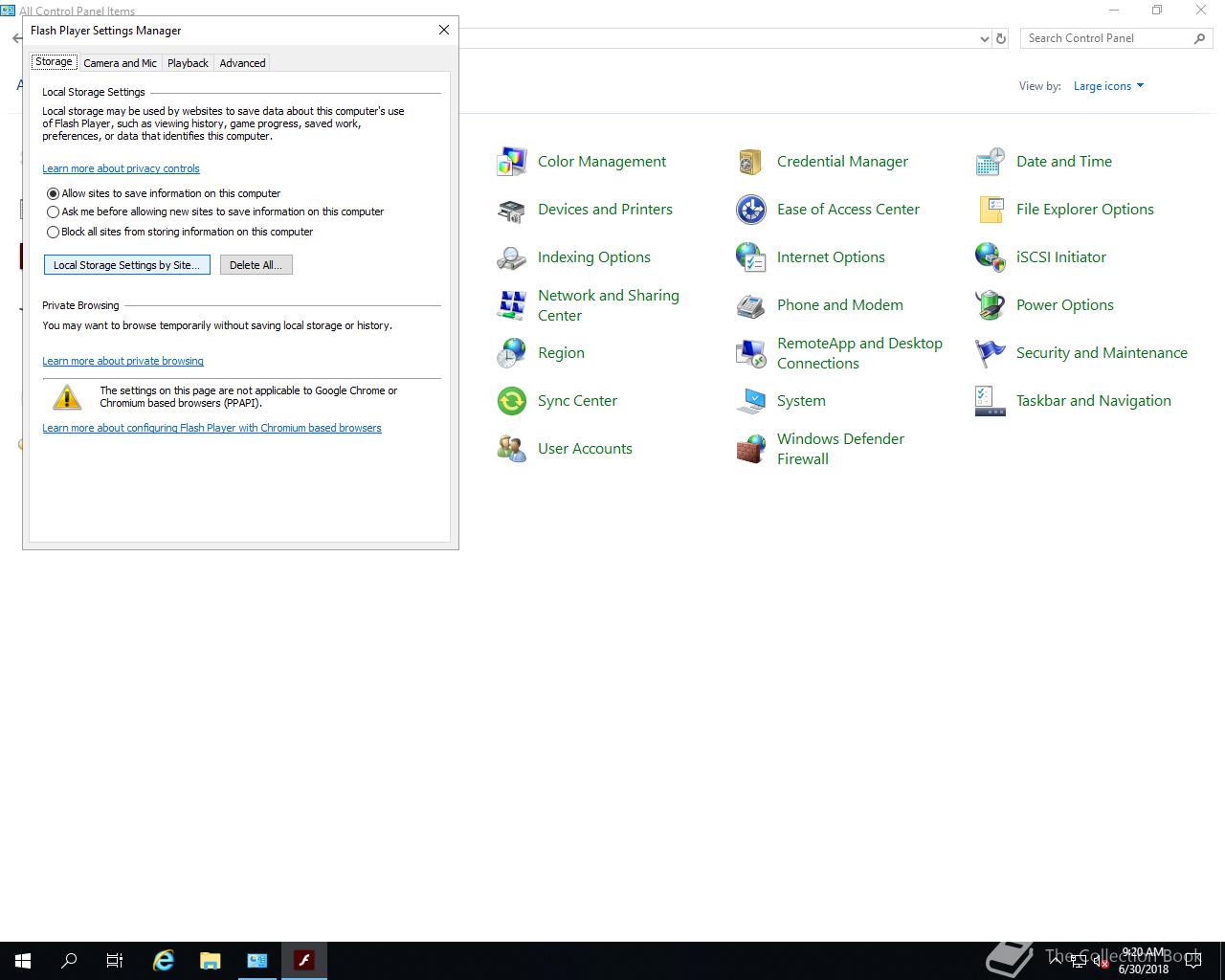Open Learn more about private browsing link

pyautogui.click(x=122, y=361)
